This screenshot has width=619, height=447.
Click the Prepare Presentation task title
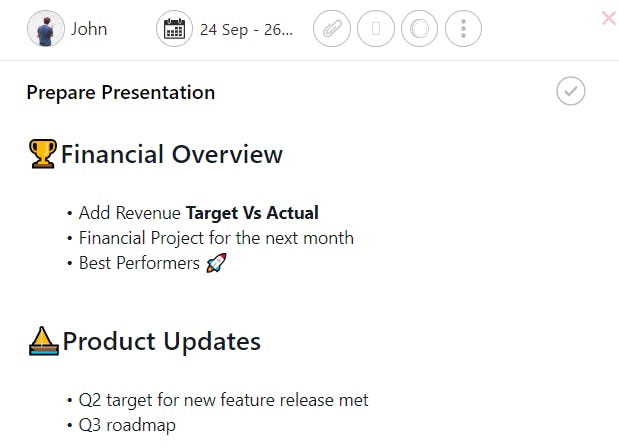[120, 93]
